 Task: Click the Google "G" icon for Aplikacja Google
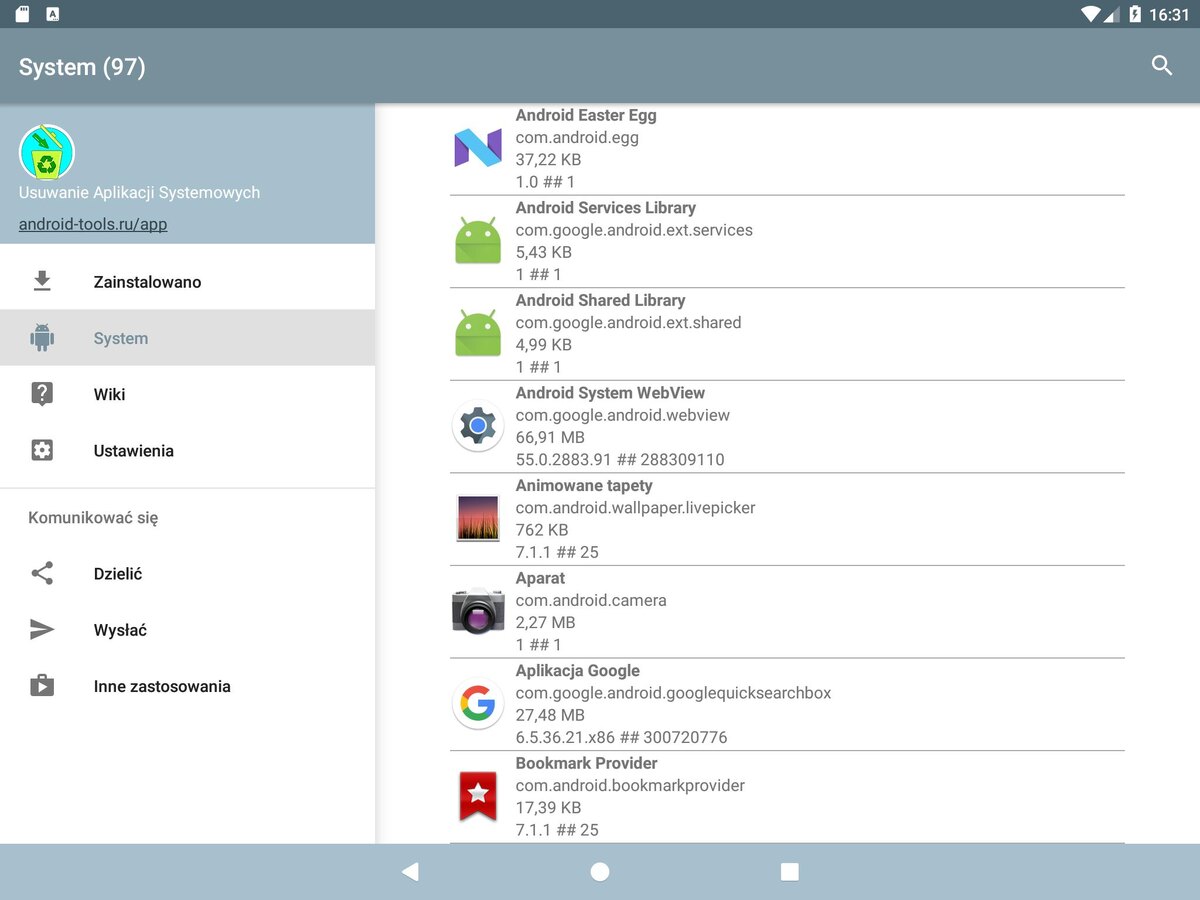478,703
